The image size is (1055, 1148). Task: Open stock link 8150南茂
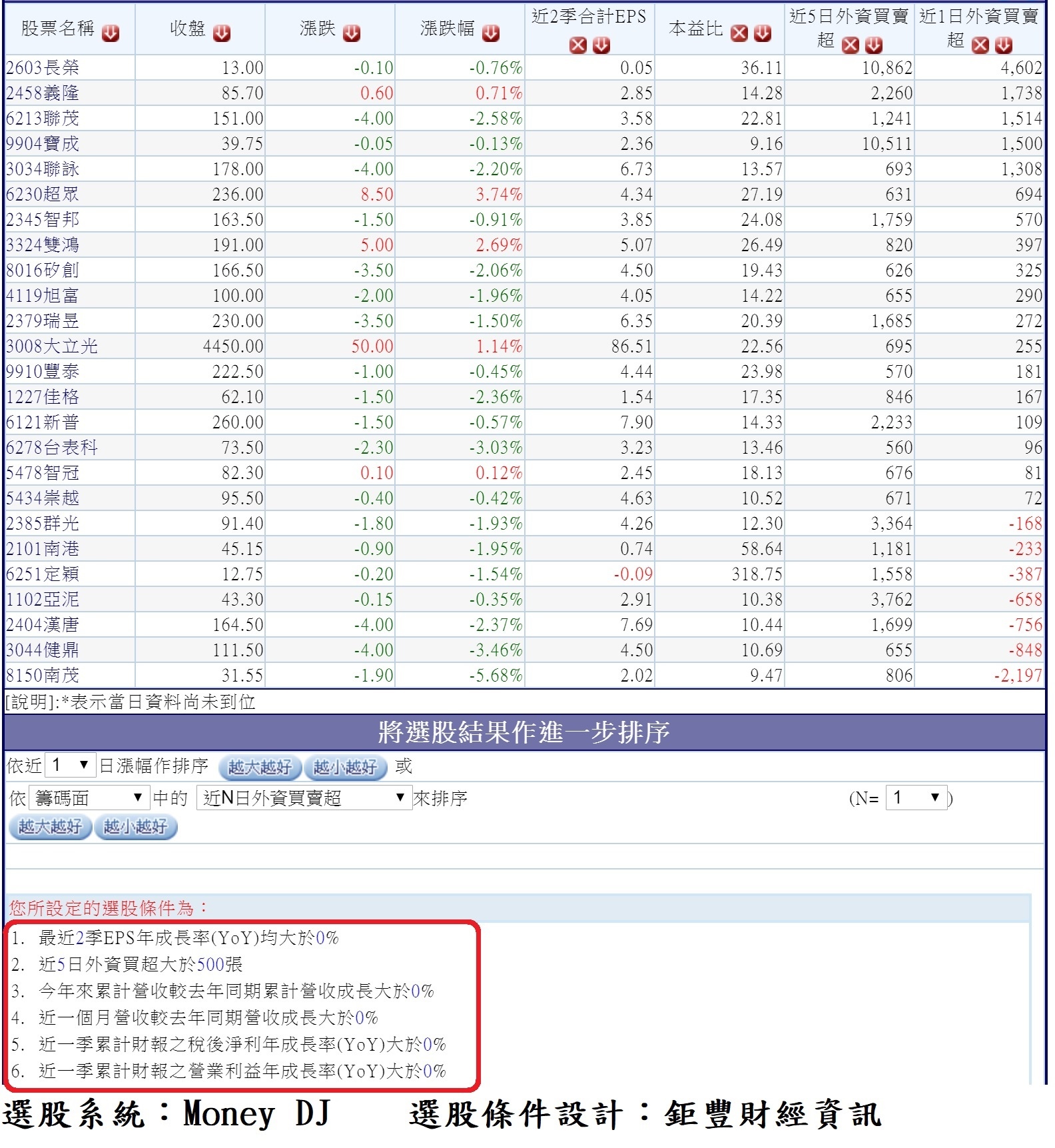(43, 675)
